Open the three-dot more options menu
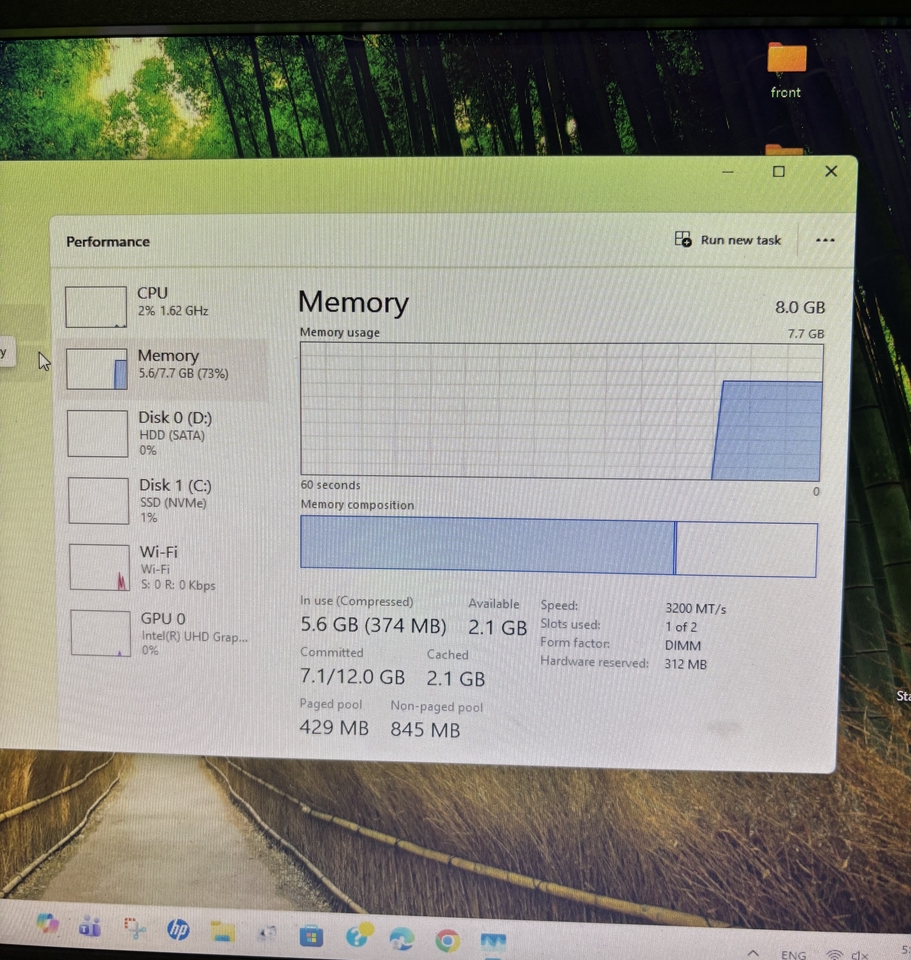This screenshot has width=911, height=960. click(x=825, y=240)
